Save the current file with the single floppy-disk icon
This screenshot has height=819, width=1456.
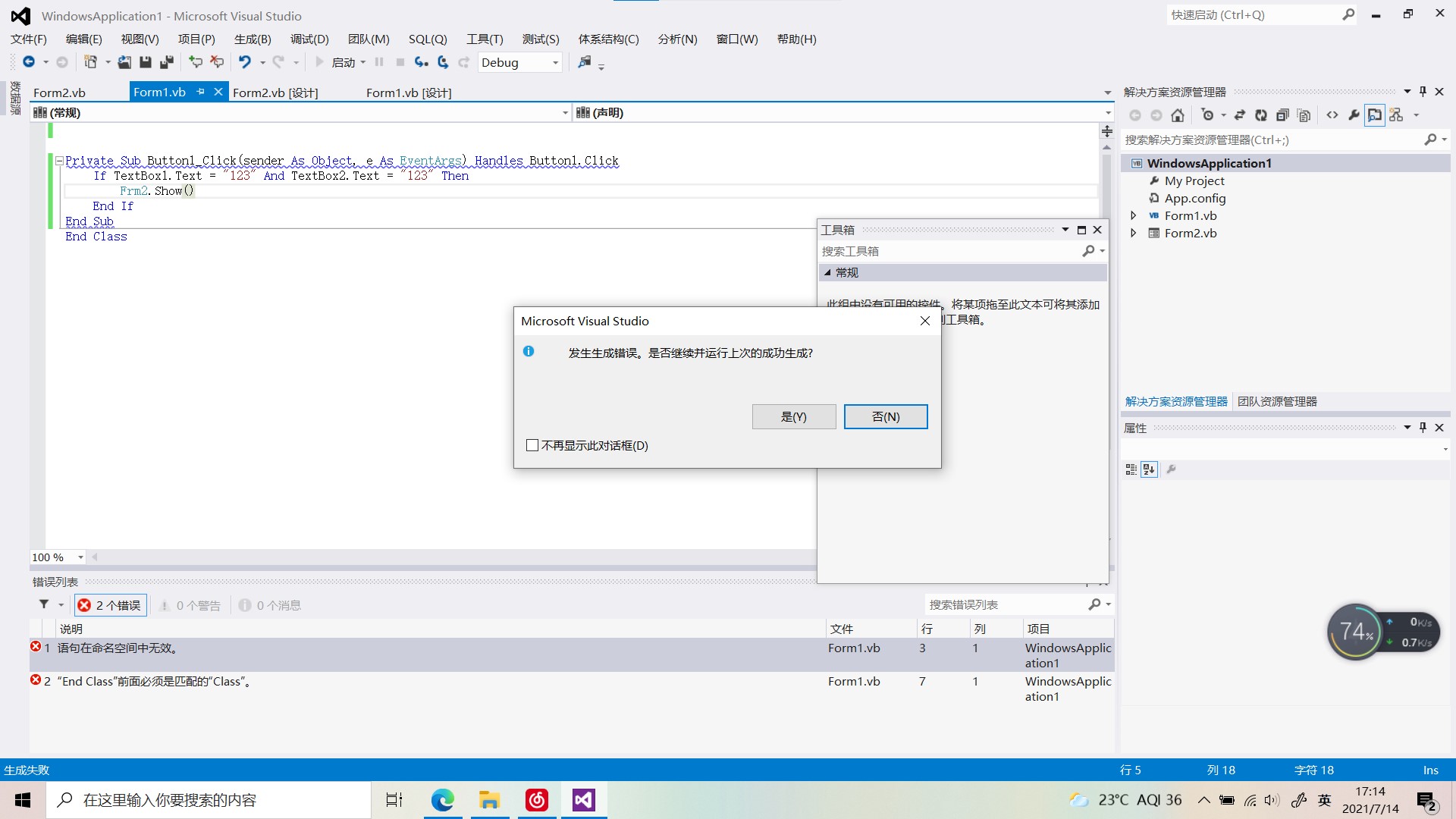146,62
